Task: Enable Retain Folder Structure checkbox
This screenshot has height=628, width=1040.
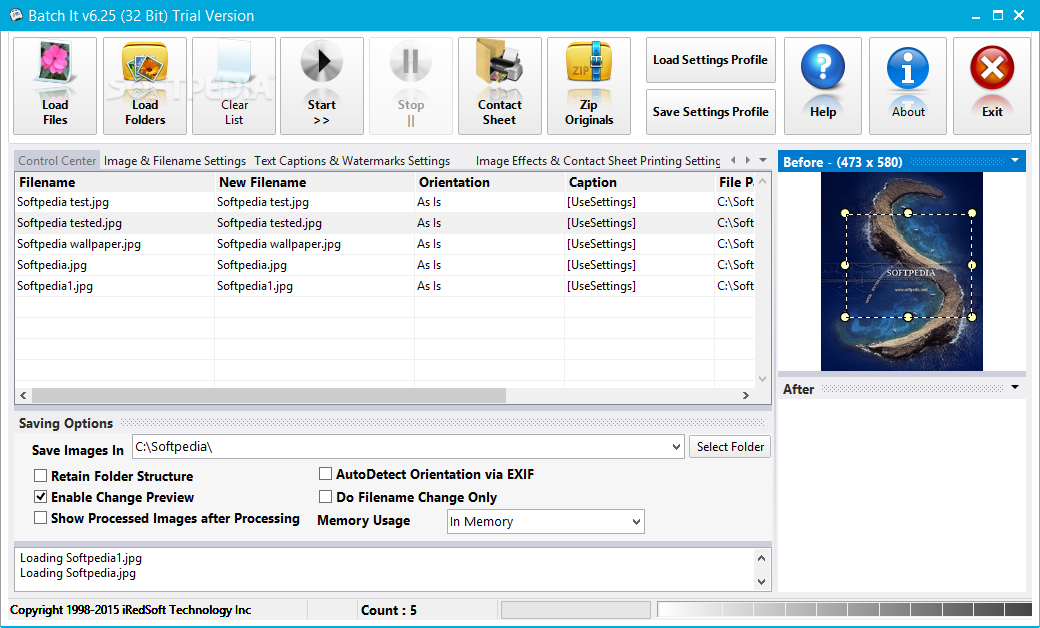Action: (x=40, y=475)
